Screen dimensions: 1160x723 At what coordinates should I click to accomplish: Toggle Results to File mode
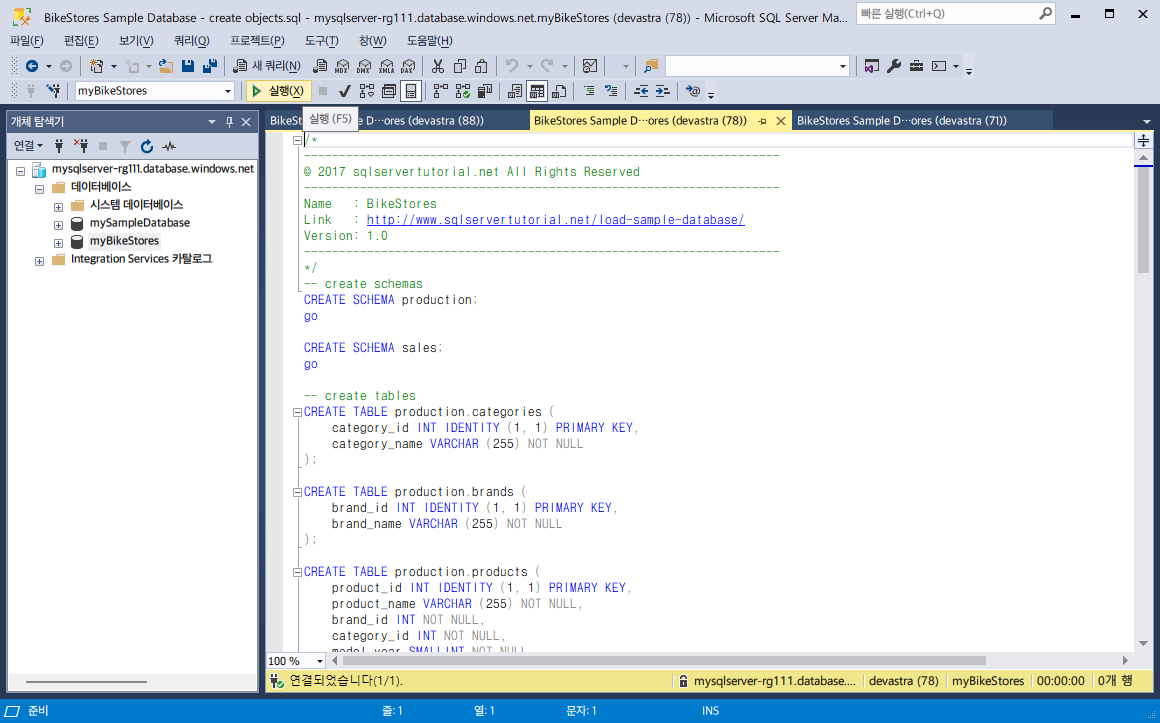point(559,91)
